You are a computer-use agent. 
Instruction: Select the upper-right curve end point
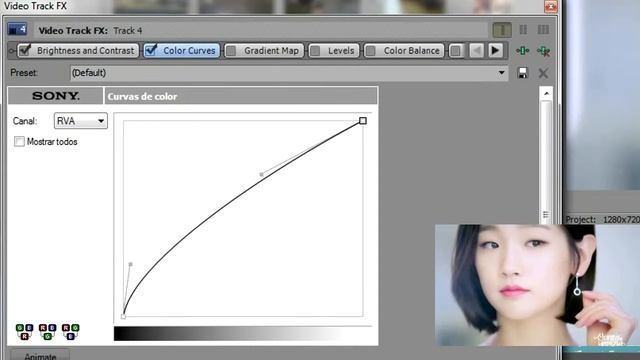(x=363, y=120)
